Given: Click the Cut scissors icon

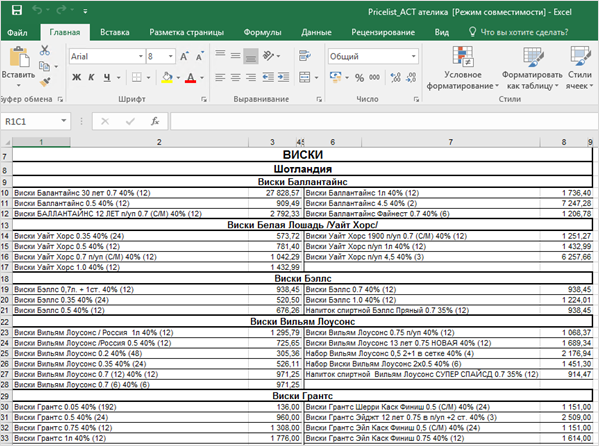Looking at the screenshot, I should point(45,50).
